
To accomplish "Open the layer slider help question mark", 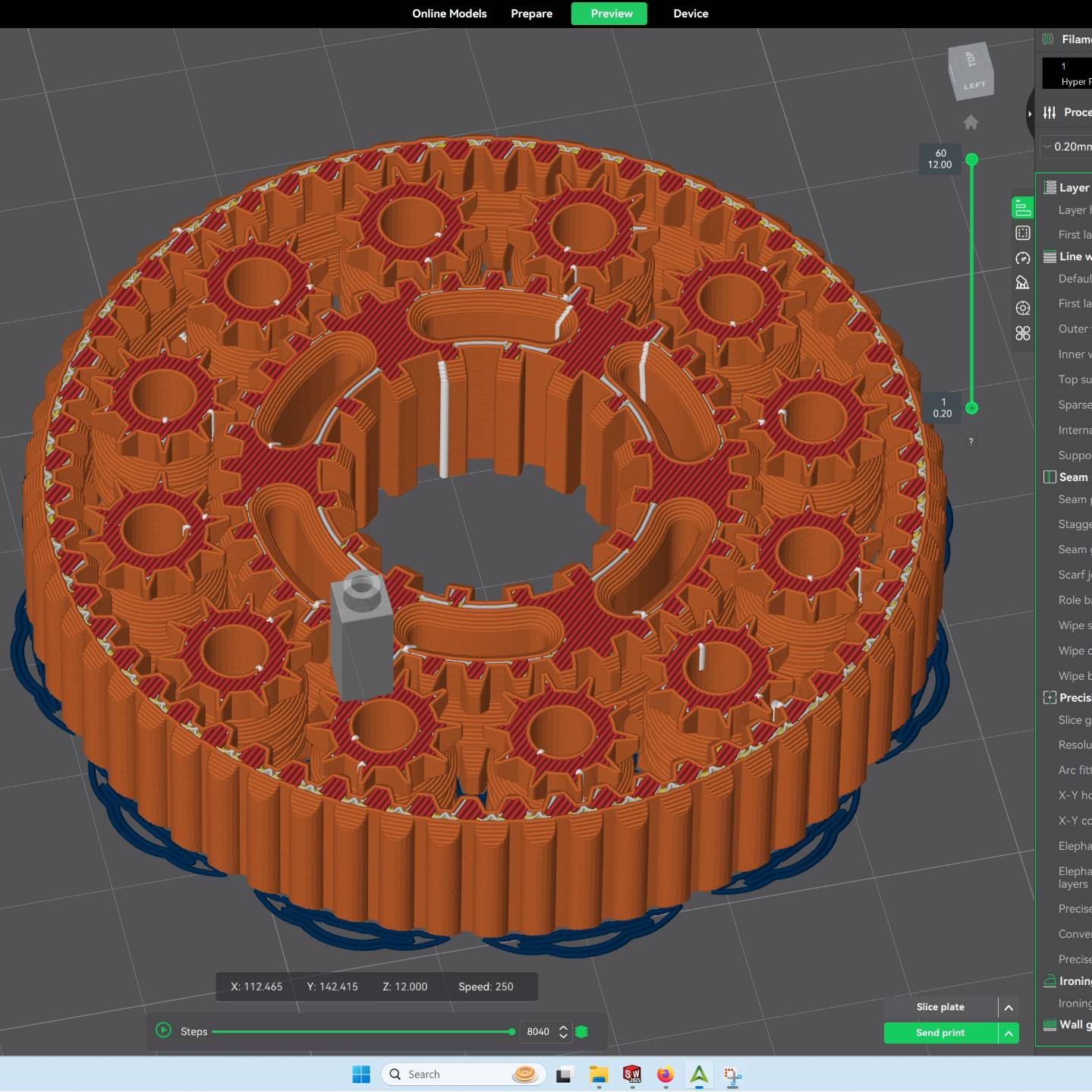I will [x=971, y=442].
